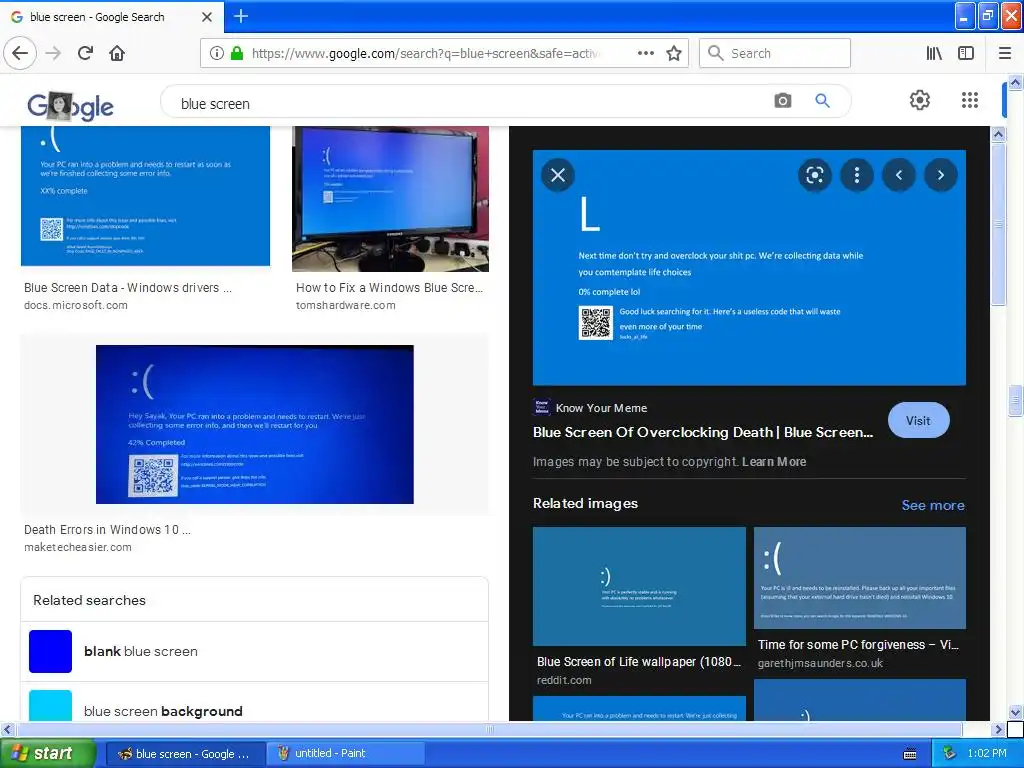Click horizontal scrollbar left arrow
1024x768 pixels.
7,729
